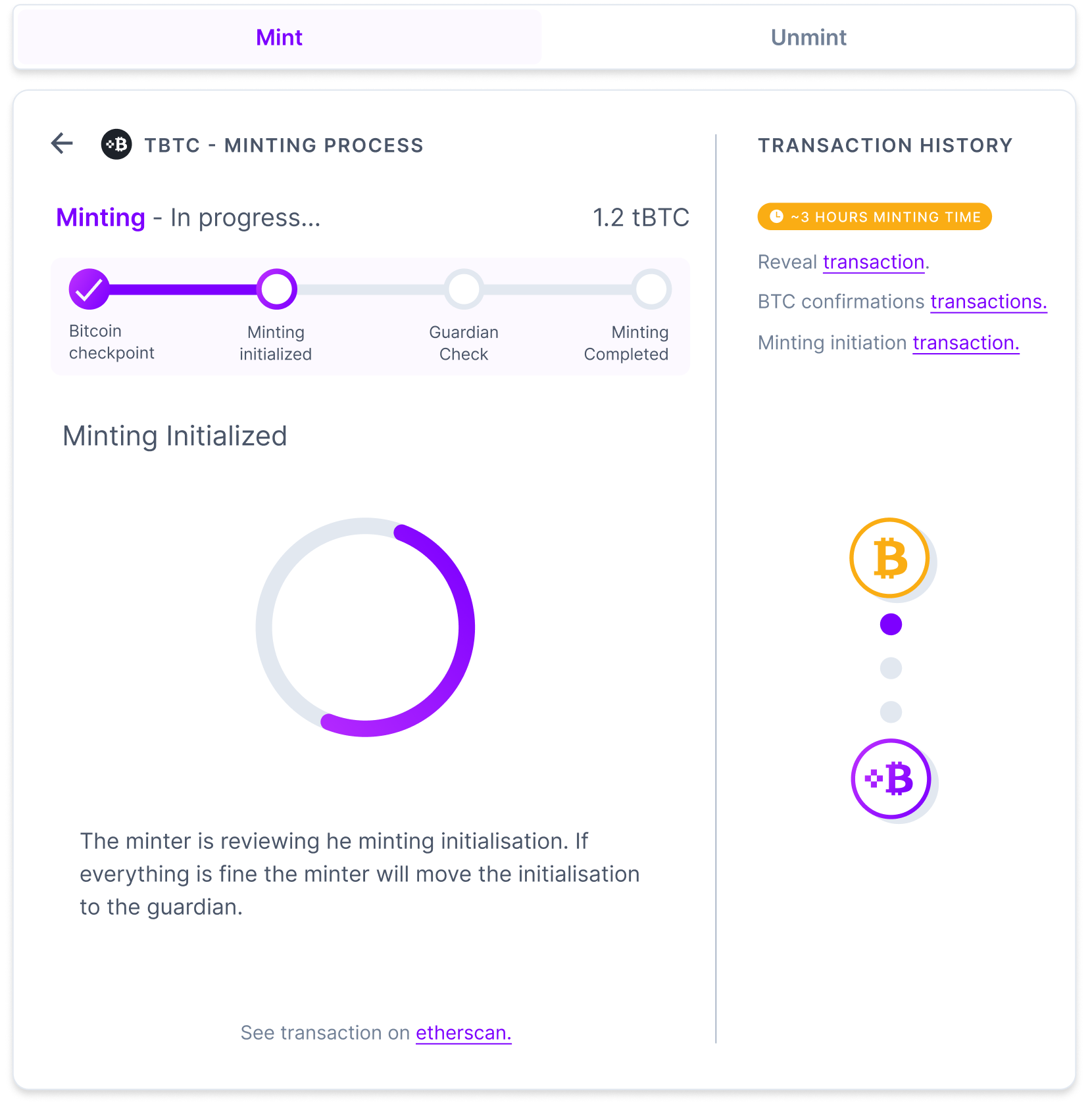Switch to the Mint tab
The image size is (1092, 1110).
pos(278,37)
